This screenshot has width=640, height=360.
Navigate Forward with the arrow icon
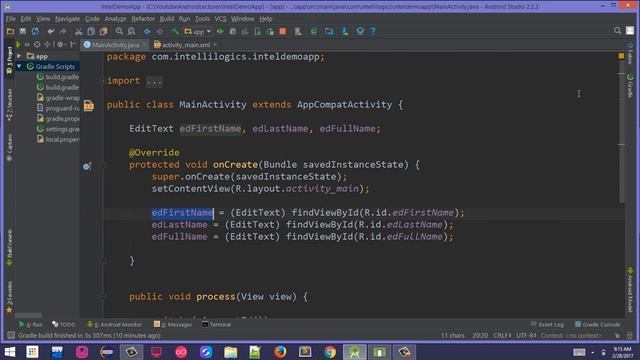[160, 31]
